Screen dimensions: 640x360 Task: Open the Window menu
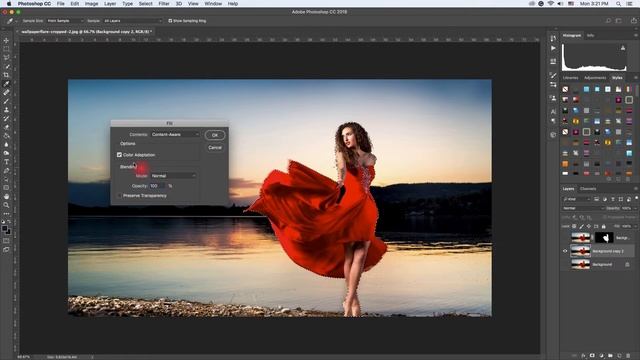pos(213,4)
